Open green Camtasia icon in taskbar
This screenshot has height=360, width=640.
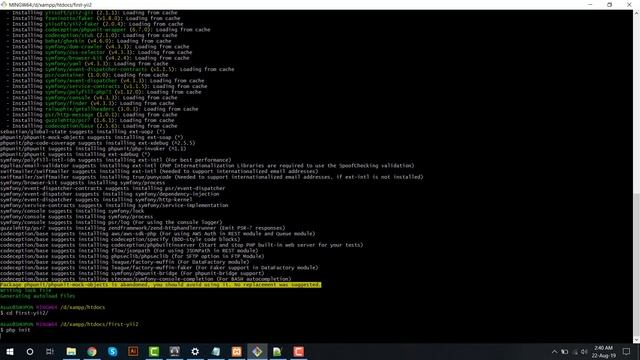(x=154, y=351)
